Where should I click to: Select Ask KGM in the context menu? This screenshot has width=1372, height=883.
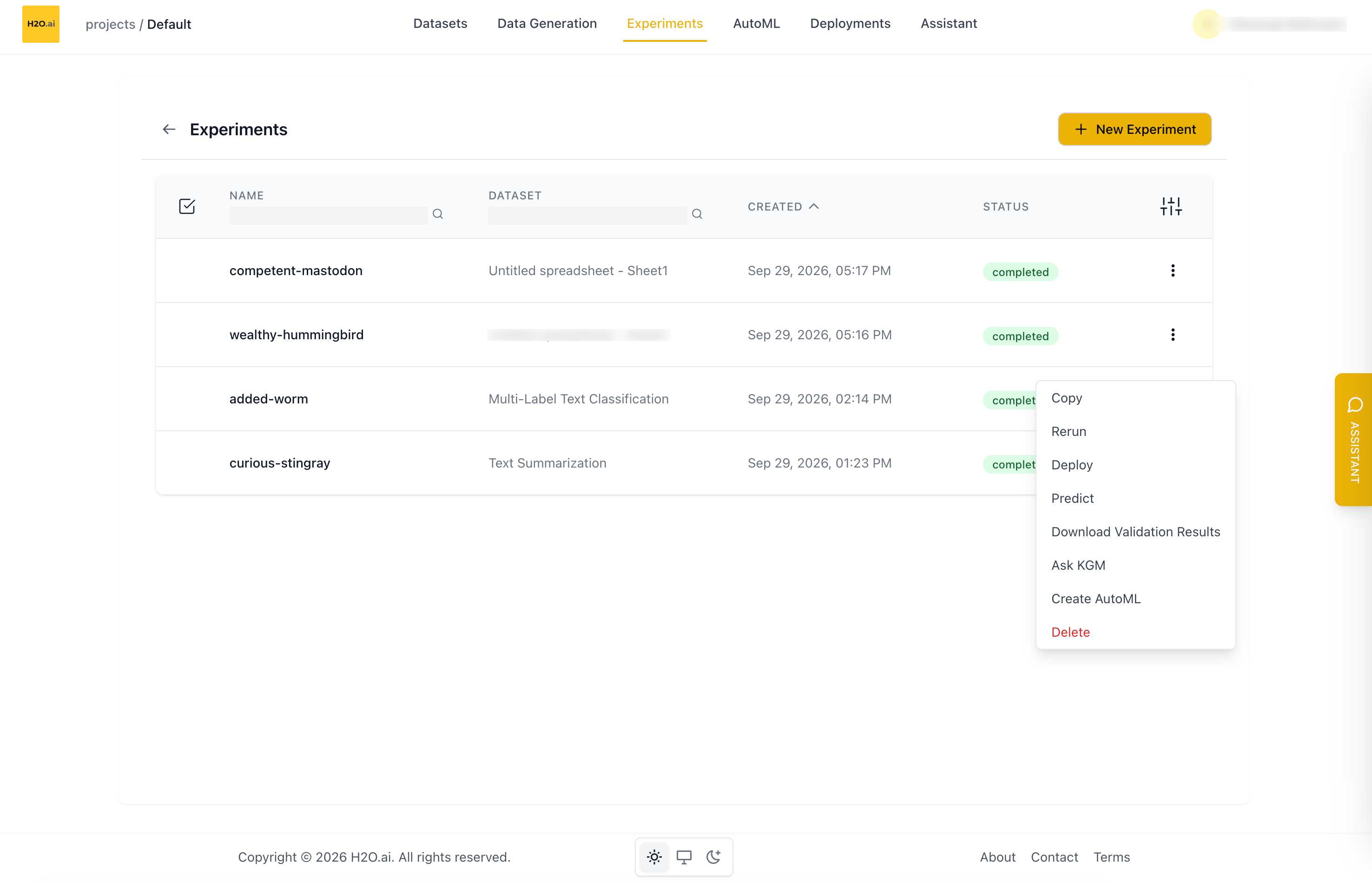point(1135,565)
